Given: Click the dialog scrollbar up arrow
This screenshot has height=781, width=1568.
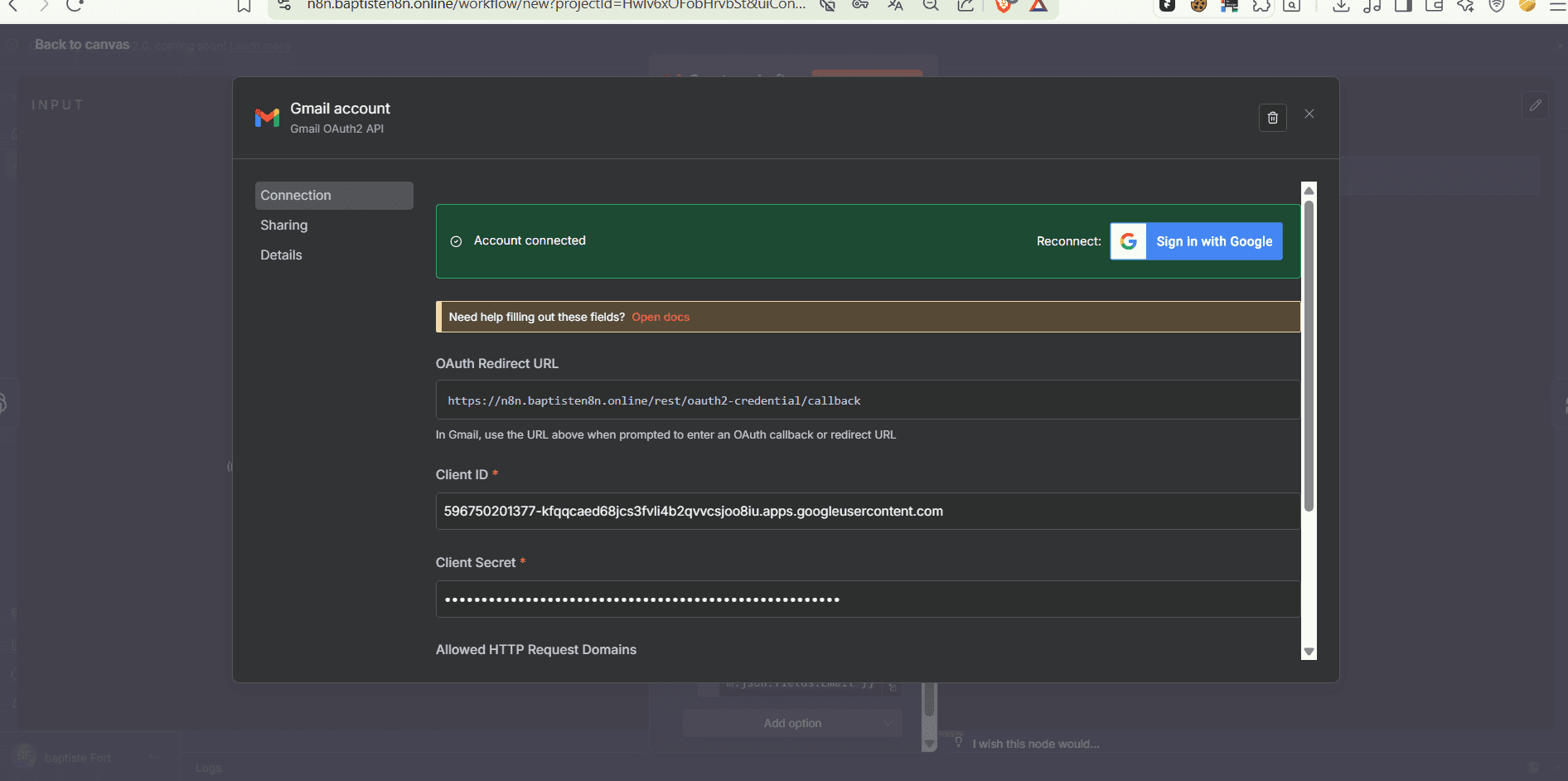Looking at the screenshot, I should click(x=1309, y=190).
